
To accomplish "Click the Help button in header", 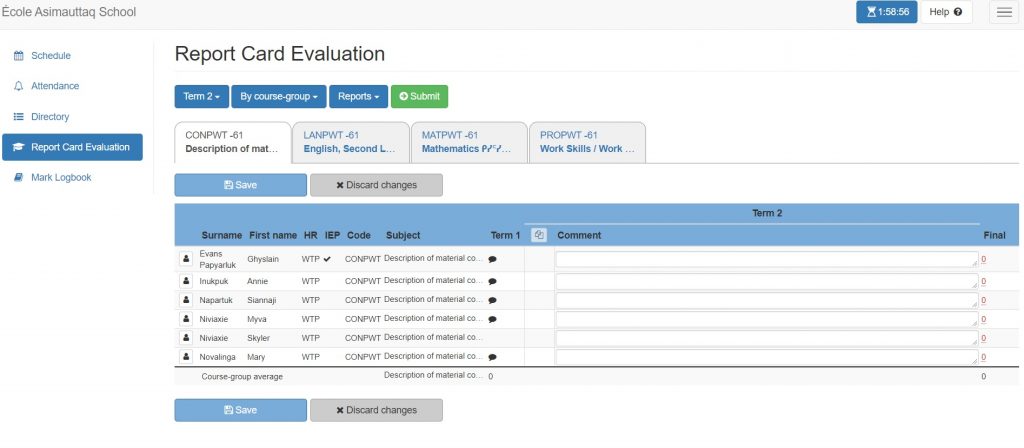I will coord(945,12).
